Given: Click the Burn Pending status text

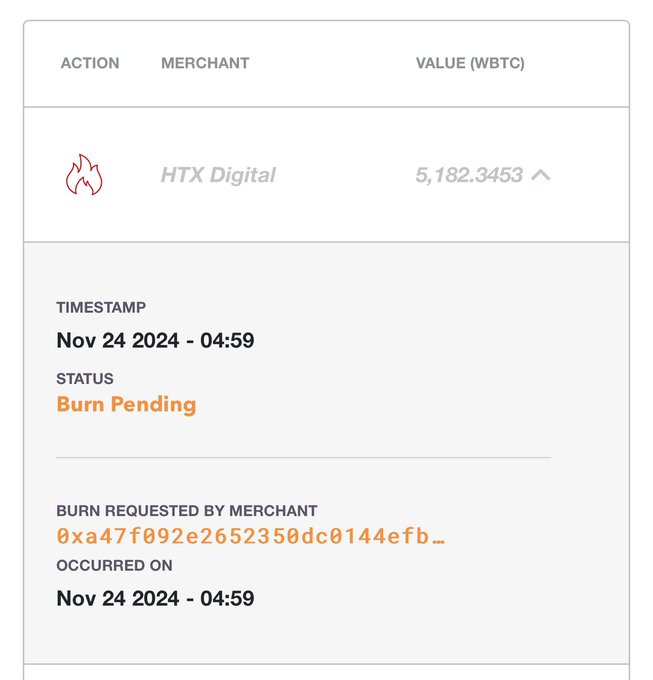Looking at the screenshot, I should click(x=126, y=404).
